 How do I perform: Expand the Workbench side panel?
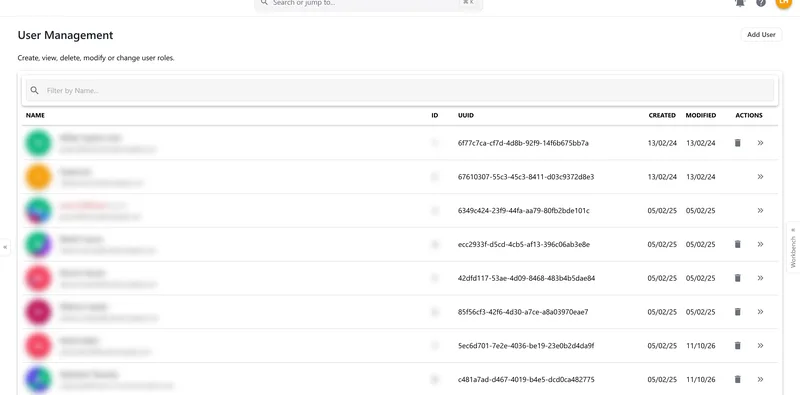point(793,248)
